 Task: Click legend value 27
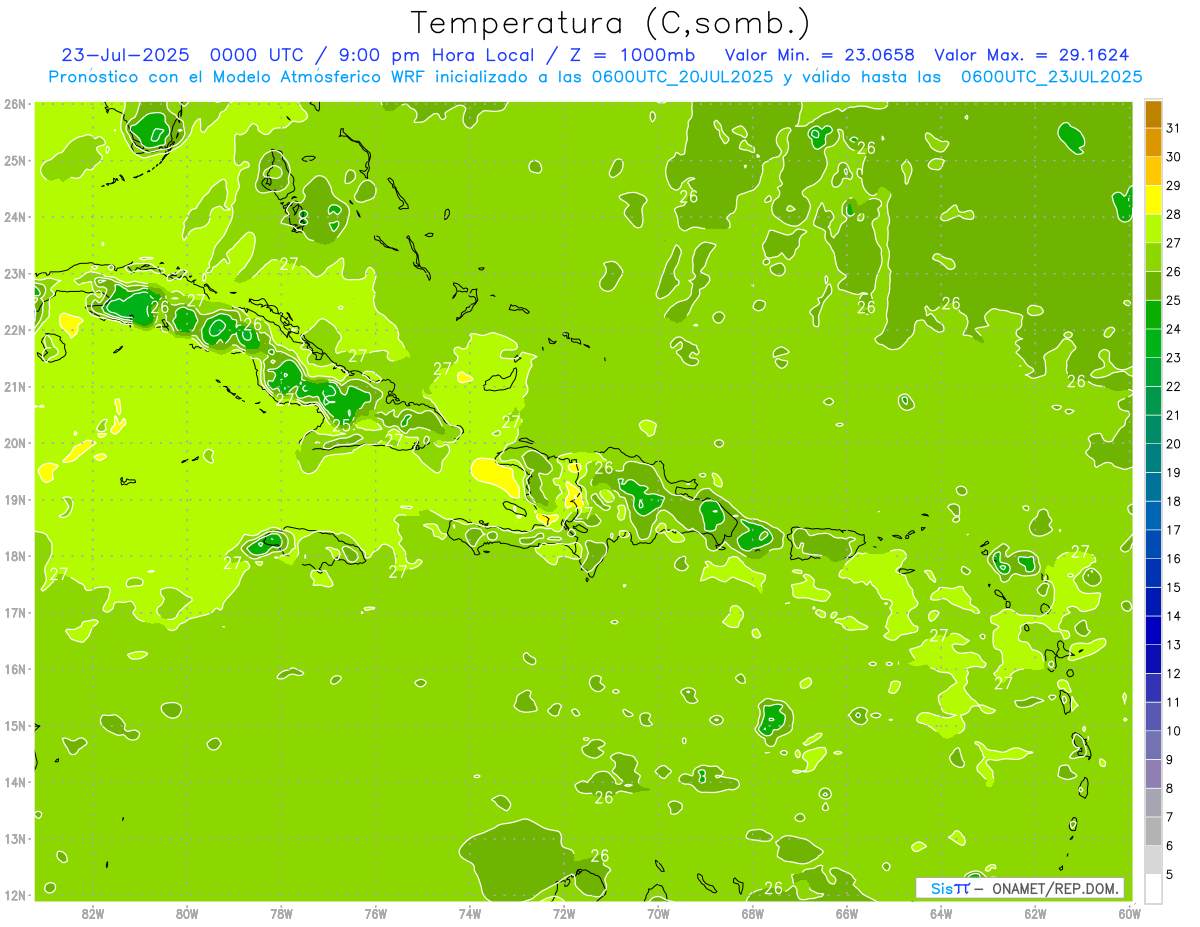pos(1173,243)
